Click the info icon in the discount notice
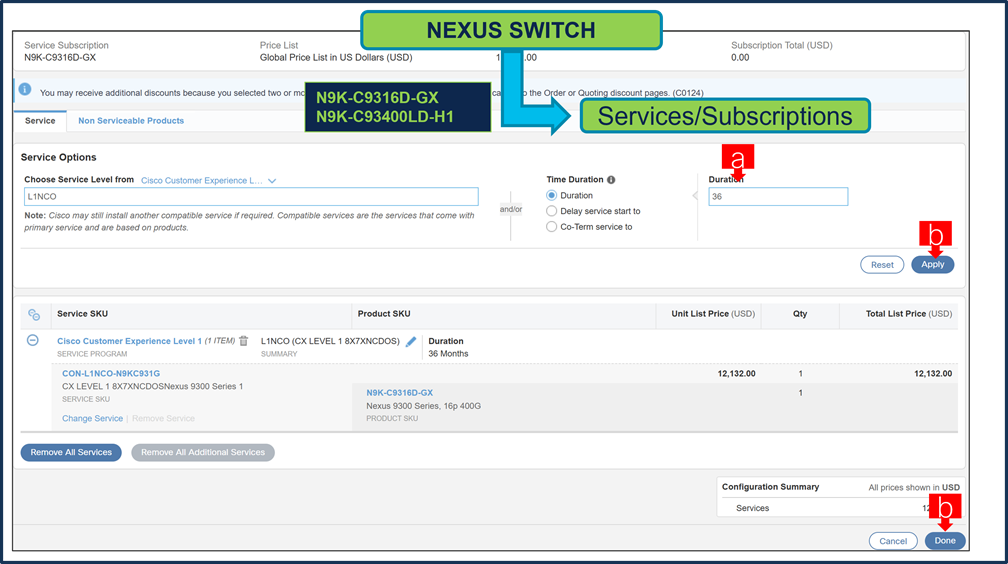 click(24, 89)
